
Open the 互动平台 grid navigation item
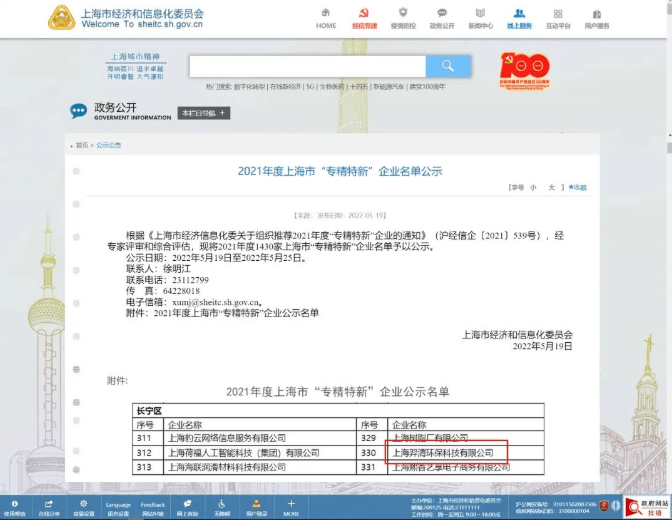pos(558,18)
